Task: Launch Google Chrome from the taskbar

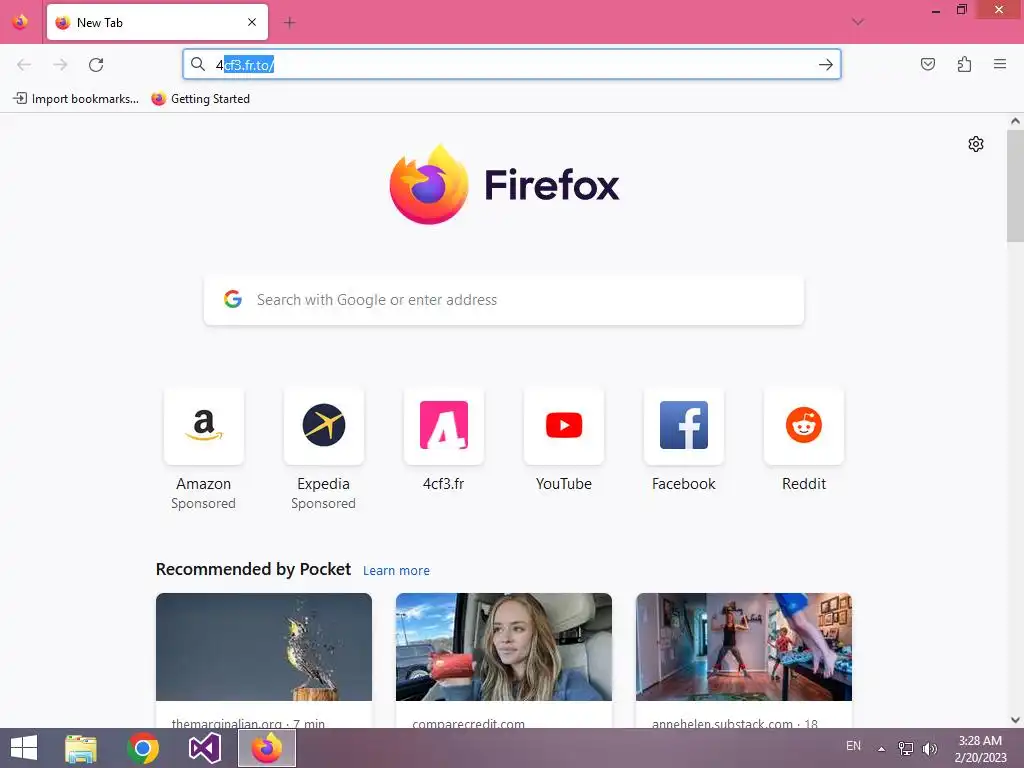Action: [143, 748]
